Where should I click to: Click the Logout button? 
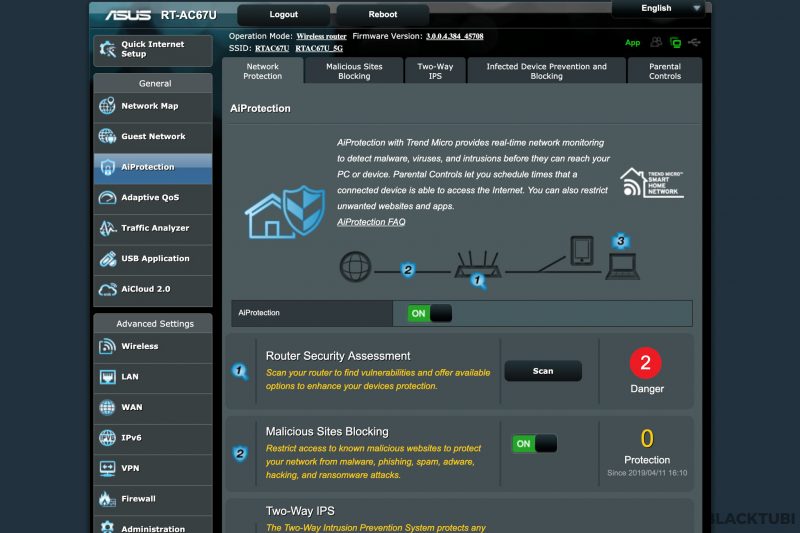[x=283, y=14]
